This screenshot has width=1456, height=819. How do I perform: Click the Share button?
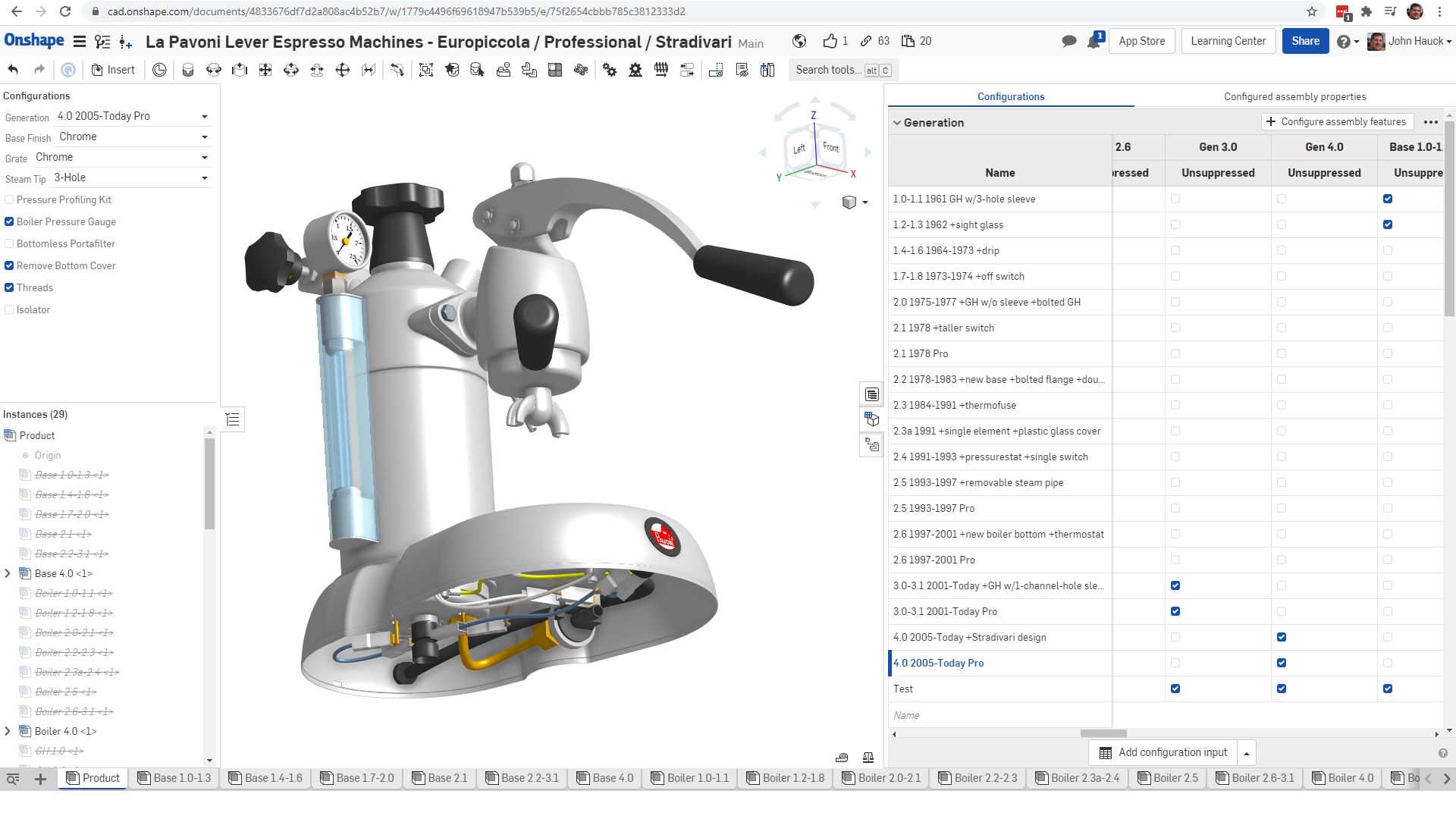(1305, 41)
